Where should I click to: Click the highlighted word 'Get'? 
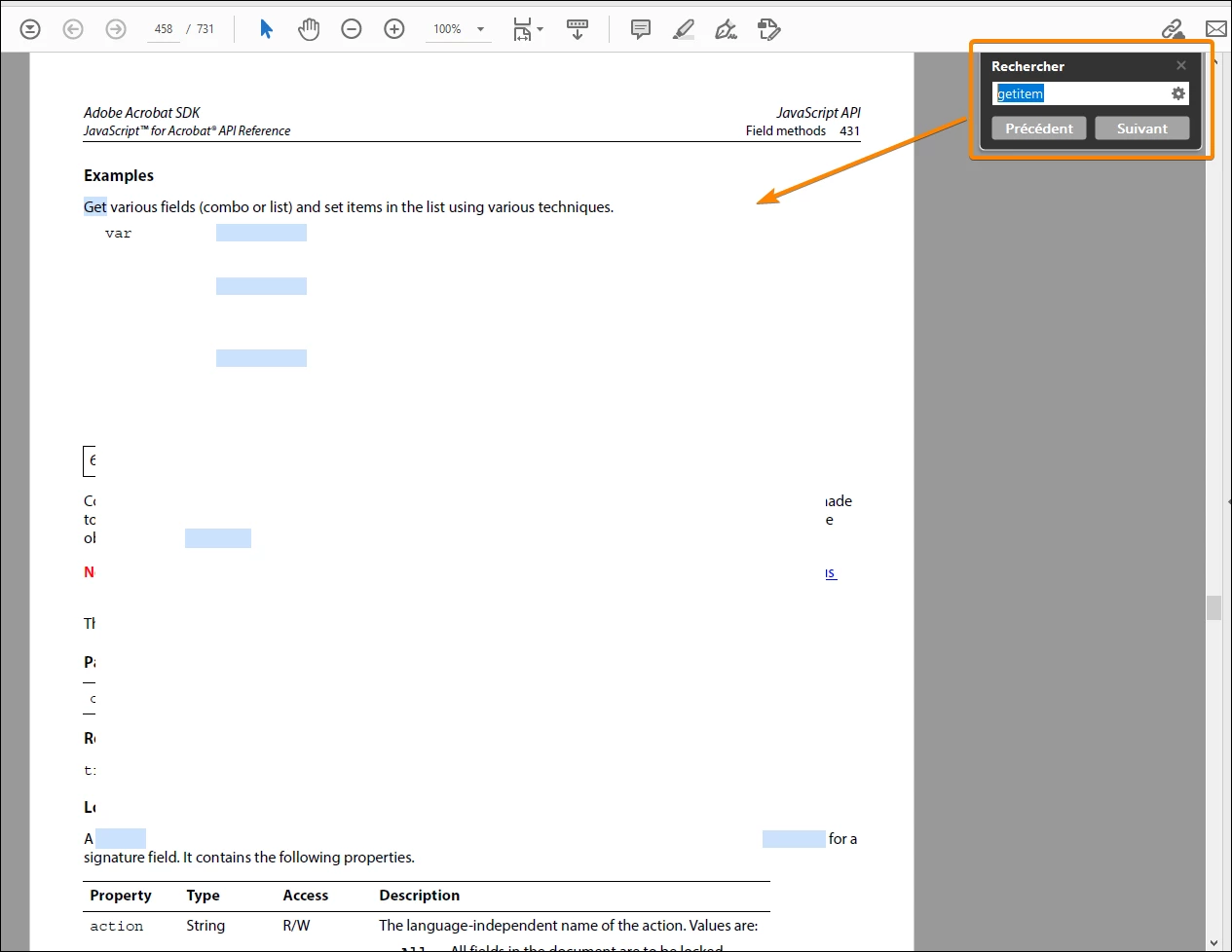tap(95, 207)
